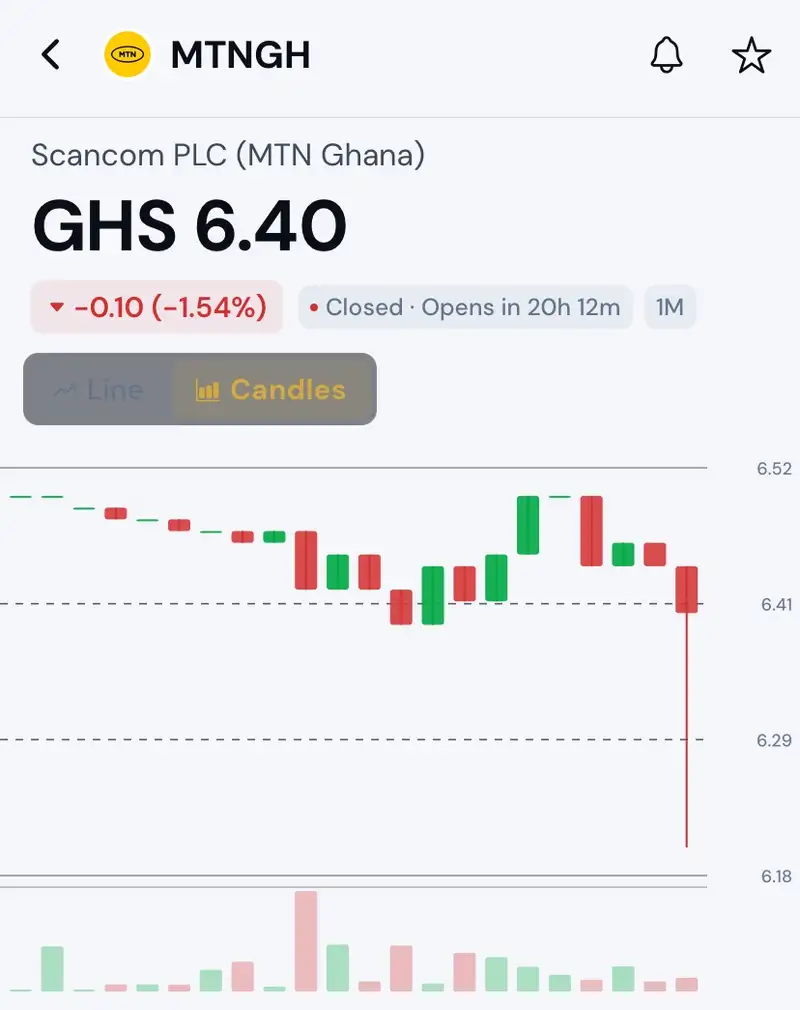Open the 1M timeframe selector

(x=670, y=307)
